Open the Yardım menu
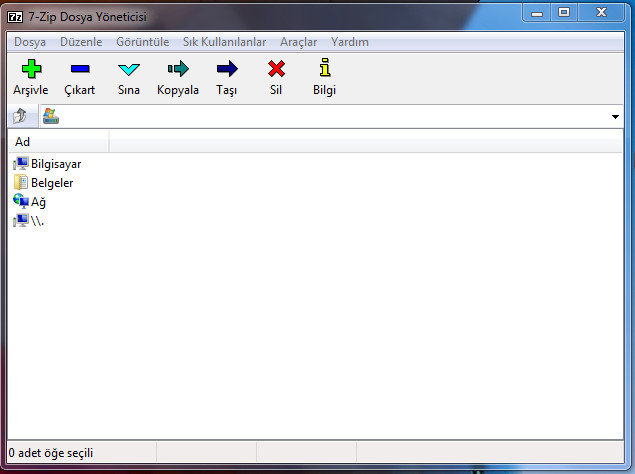This screenshot has width=635, height=474. click(x=350, y=42)
